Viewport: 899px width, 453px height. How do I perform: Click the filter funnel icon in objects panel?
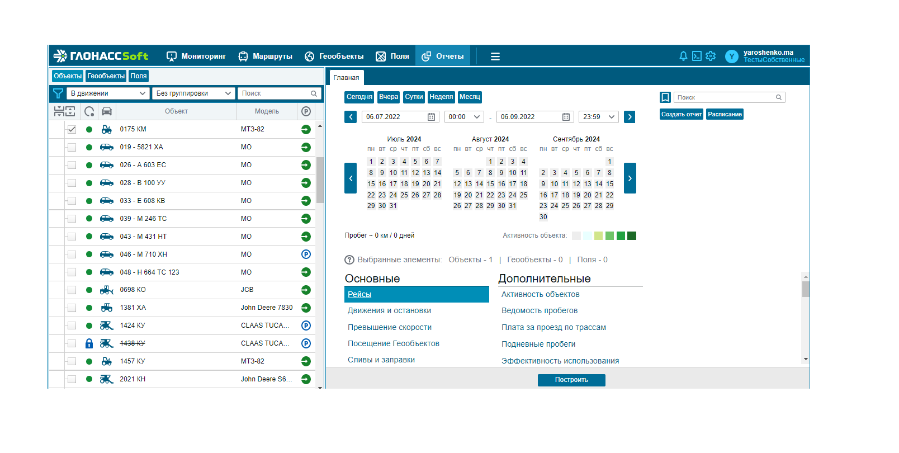click(58, 93)
